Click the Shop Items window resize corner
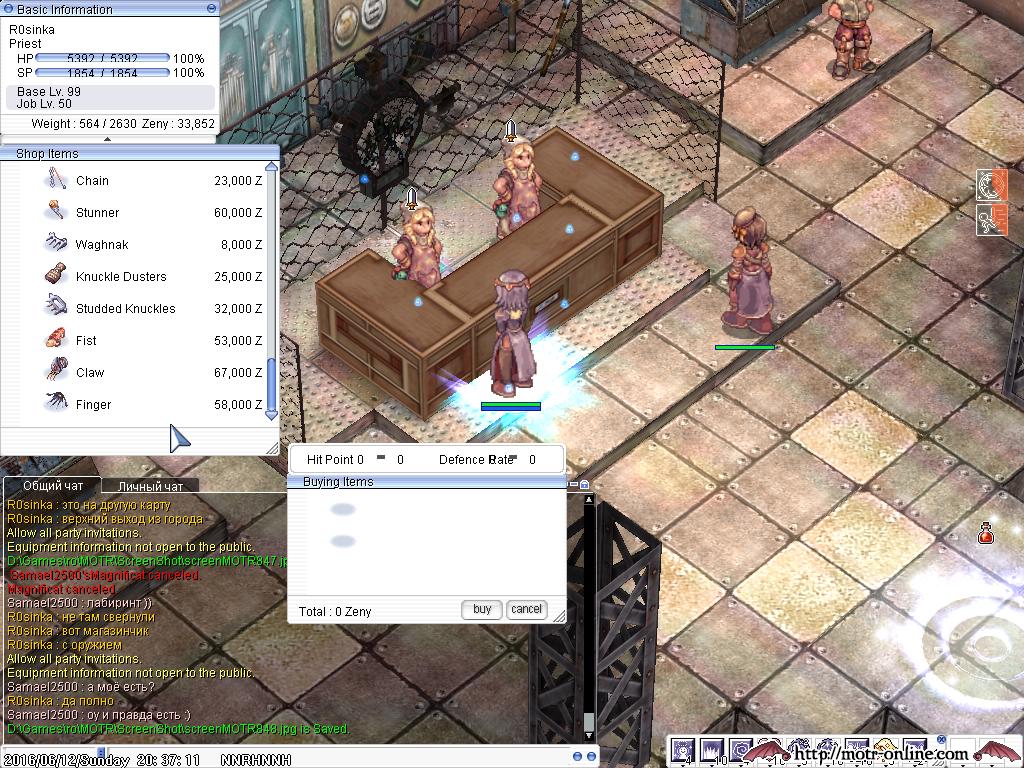Image resolution: width=1024 pixels, height=768 pixels. click(x=272, y=447)
